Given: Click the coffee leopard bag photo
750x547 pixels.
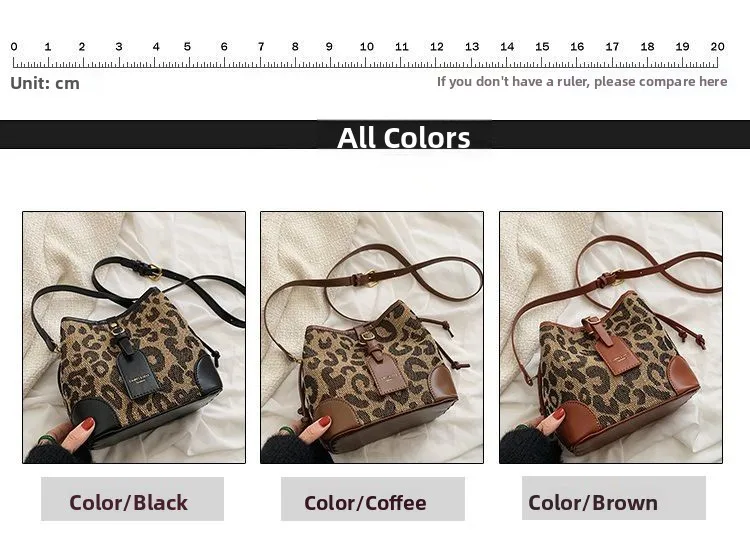Looking at the screenshot, I should coord(372,337).
